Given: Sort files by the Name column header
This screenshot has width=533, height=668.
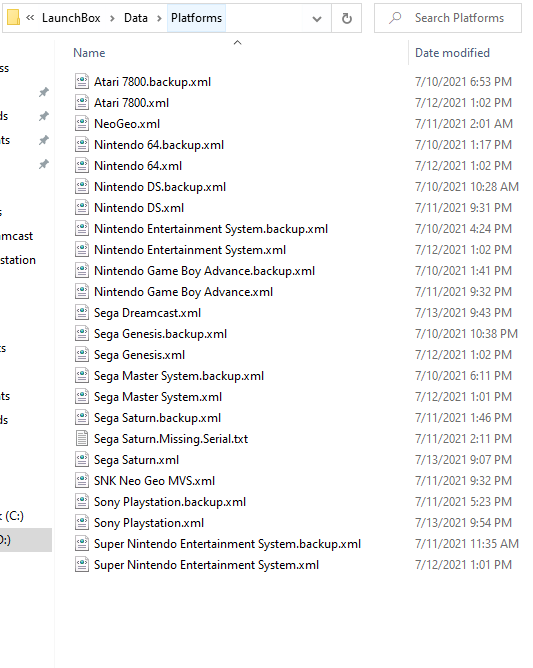Looking at the screenshot, I should 89,53.
